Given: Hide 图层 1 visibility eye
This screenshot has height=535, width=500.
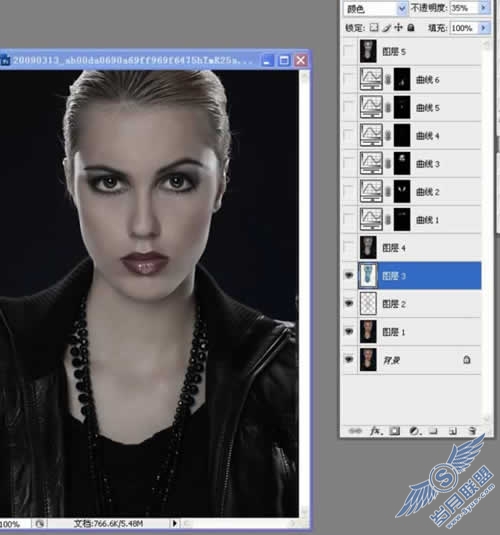Looking at the screenshot, I should click(349, 331).
